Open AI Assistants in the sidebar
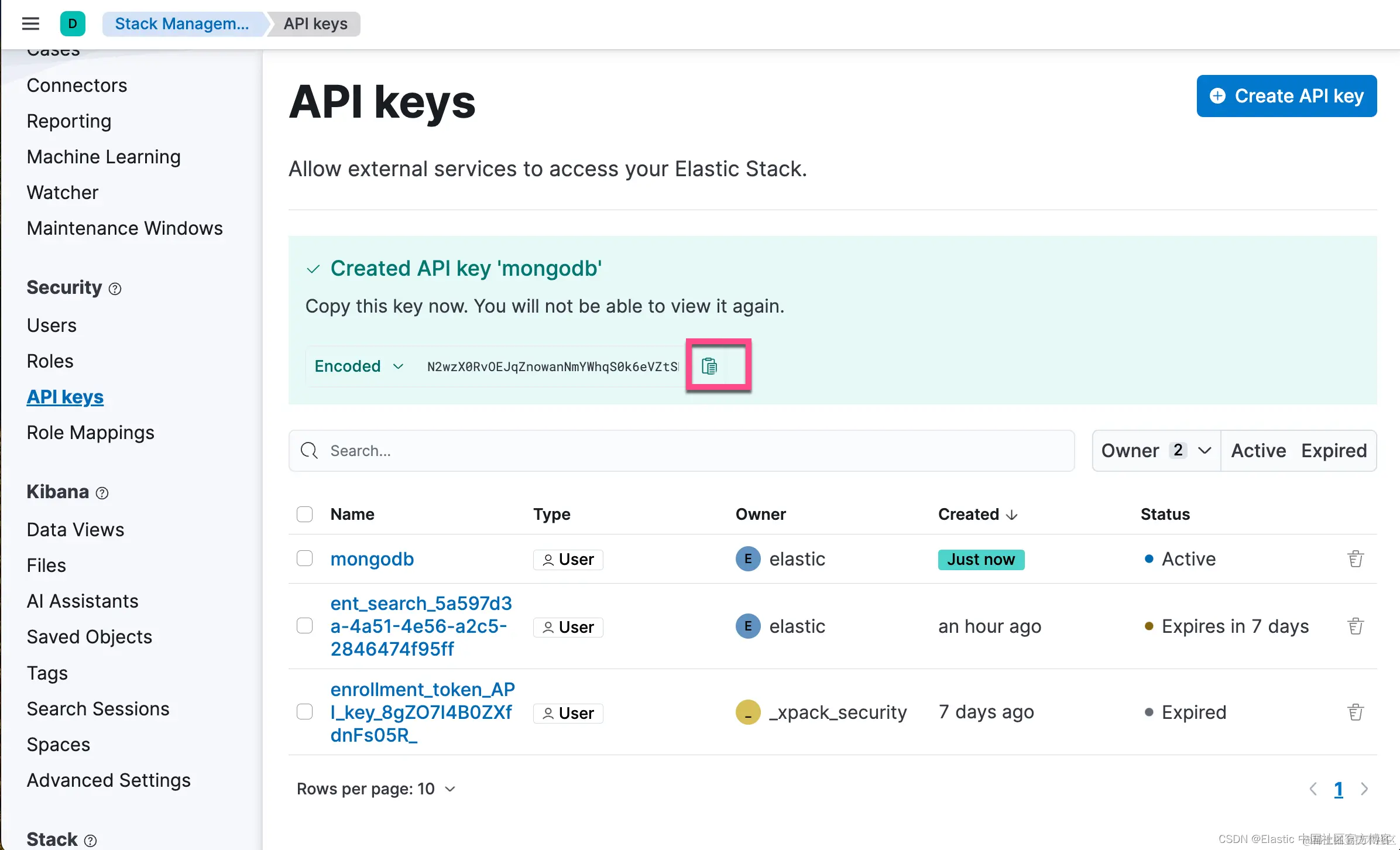Screen dimensions: 1400x850 (x=83, y=601)
